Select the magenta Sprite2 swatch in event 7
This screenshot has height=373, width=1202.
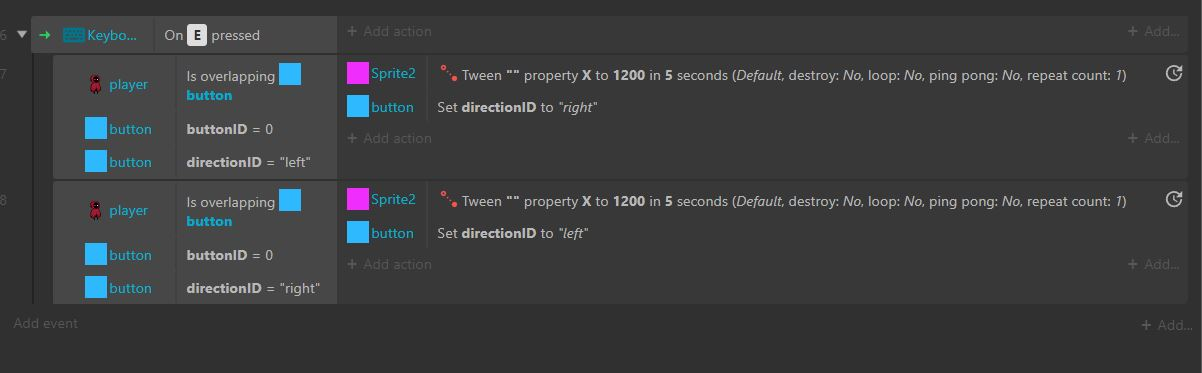tap(358, 73)
